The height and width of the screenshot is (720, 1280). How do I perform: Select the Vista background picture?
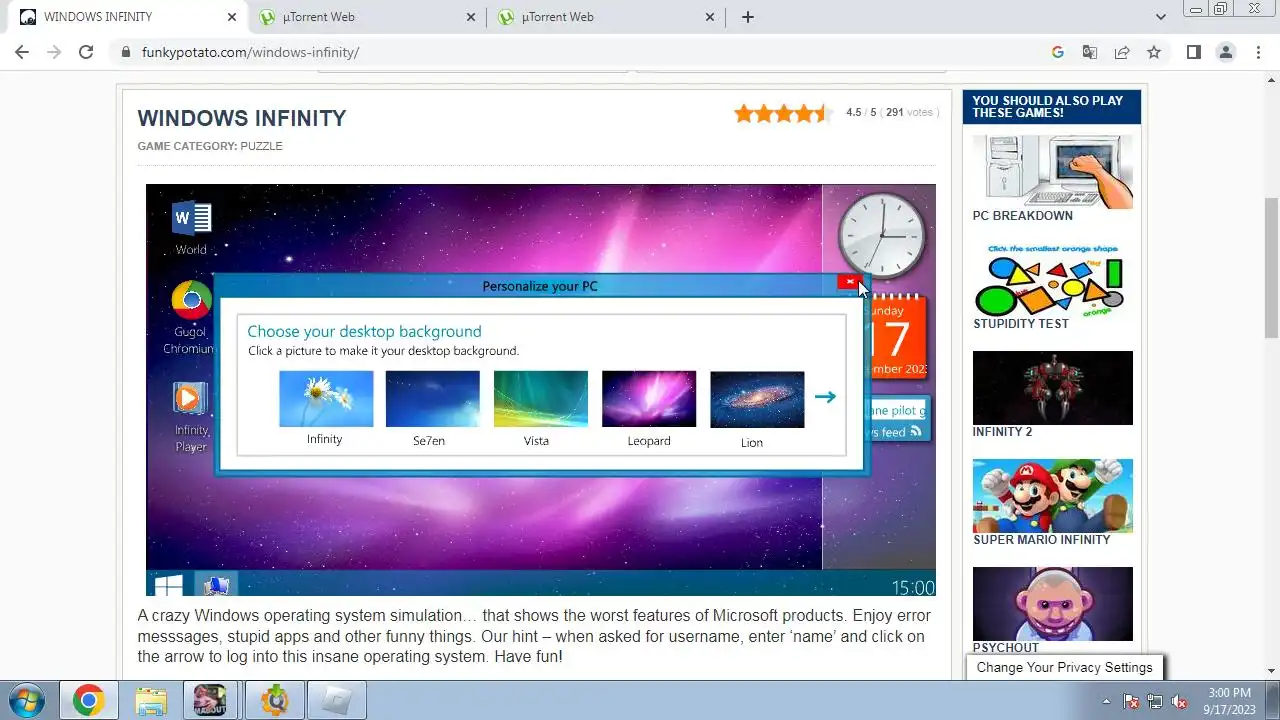540,398
